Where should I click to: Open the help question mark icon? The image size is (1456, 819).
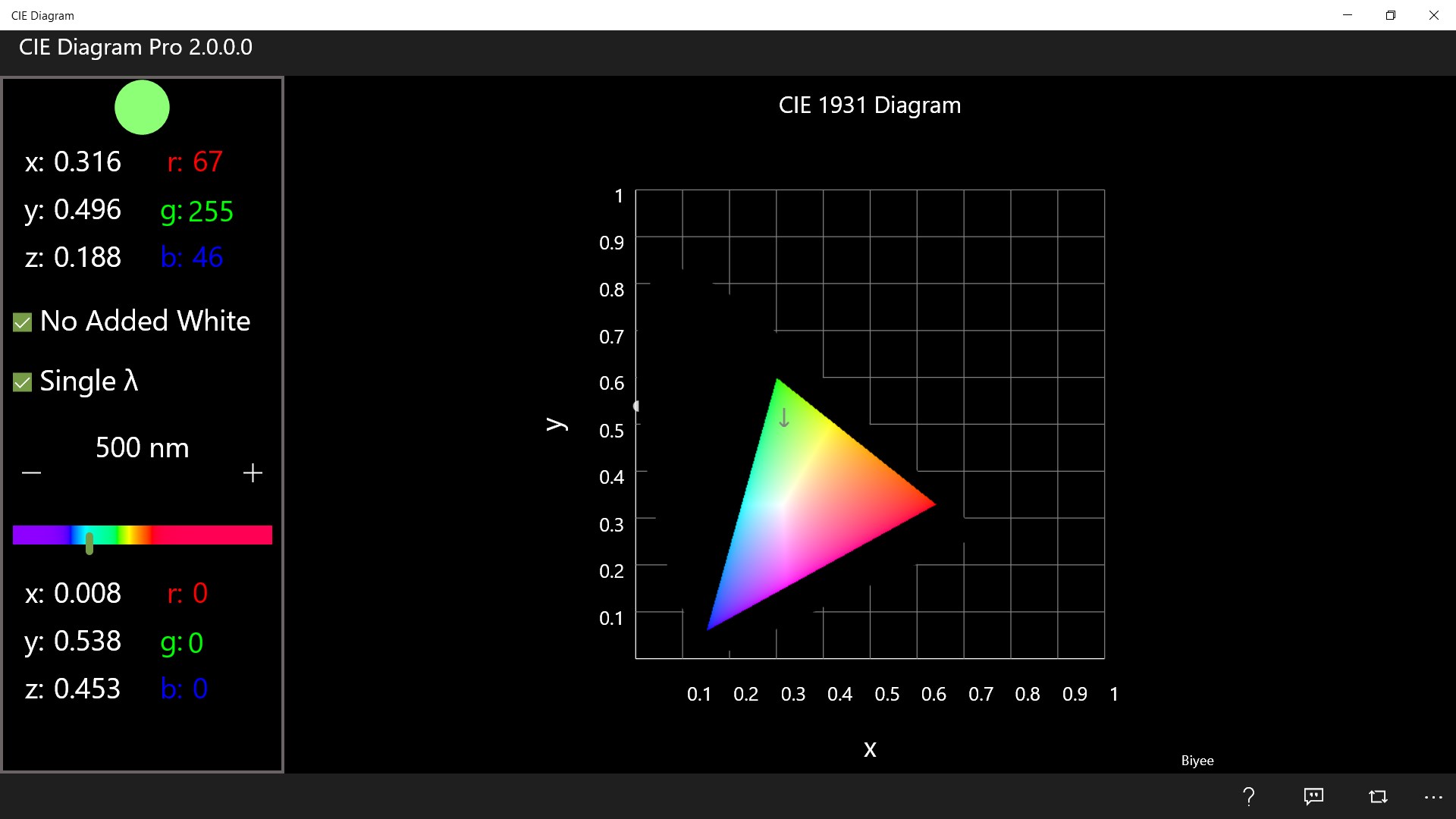(1248, 796)
